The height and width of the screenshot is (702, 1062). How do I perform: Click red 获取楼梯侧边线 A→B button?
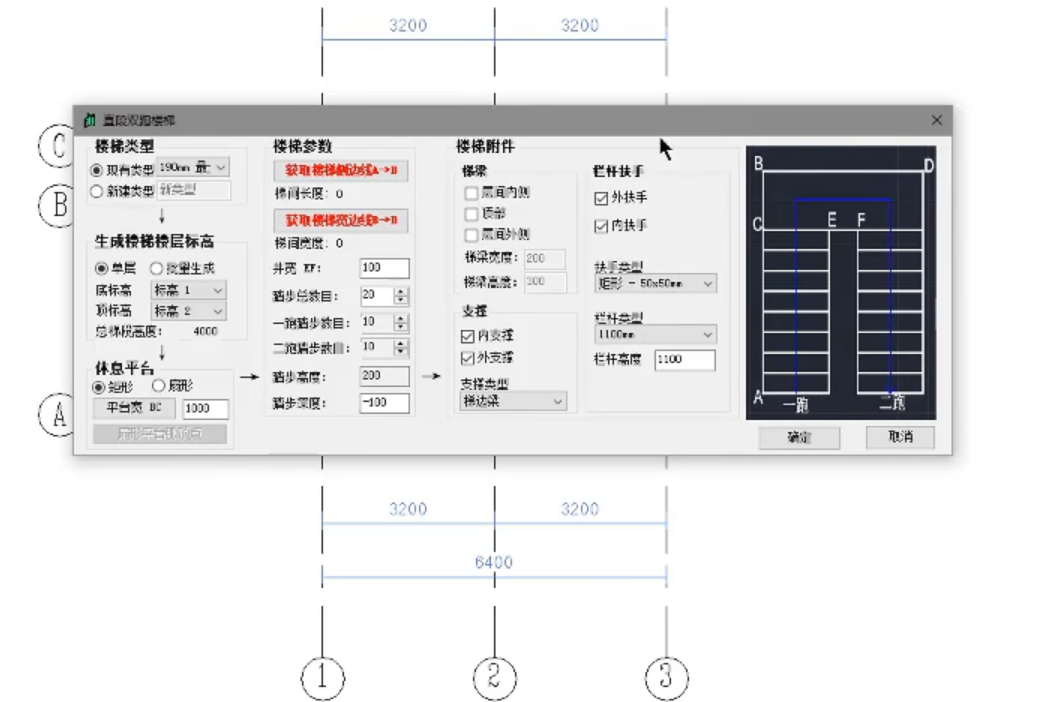[341, 170]
